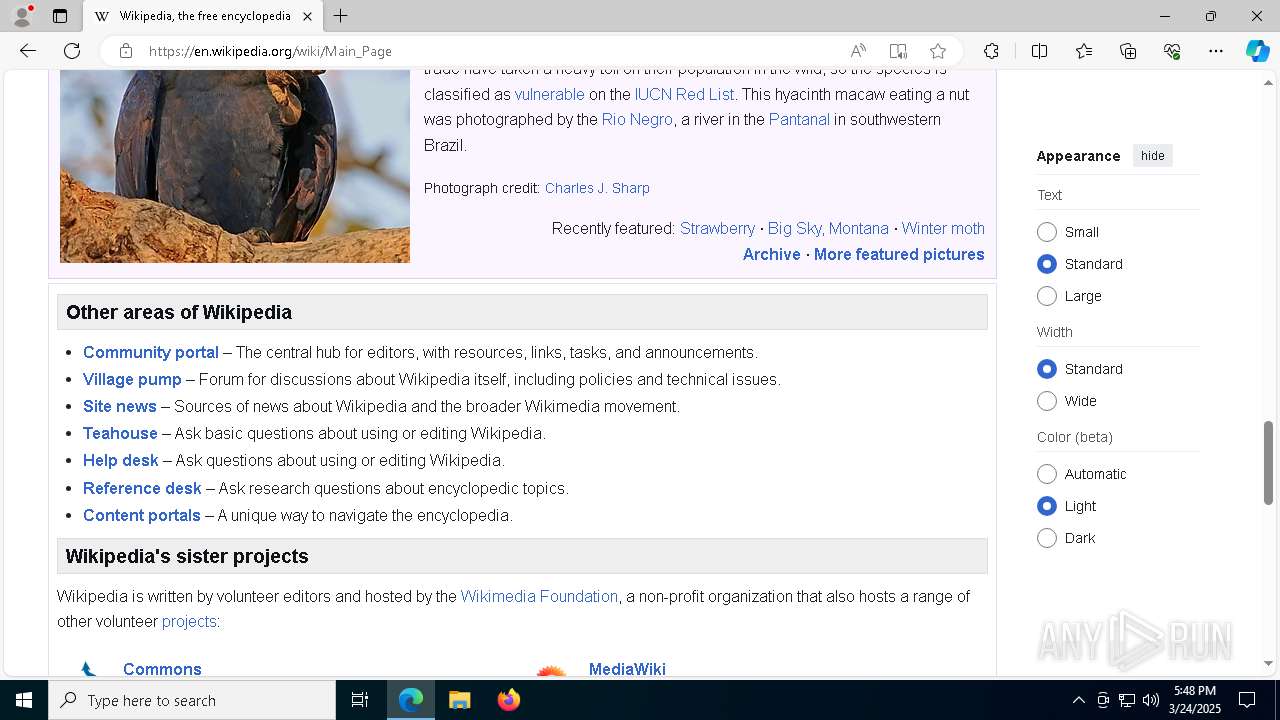Screen dimensions: 1280x720
Task: Show hidden system tray icons chevron
Action: [1078, 700]
